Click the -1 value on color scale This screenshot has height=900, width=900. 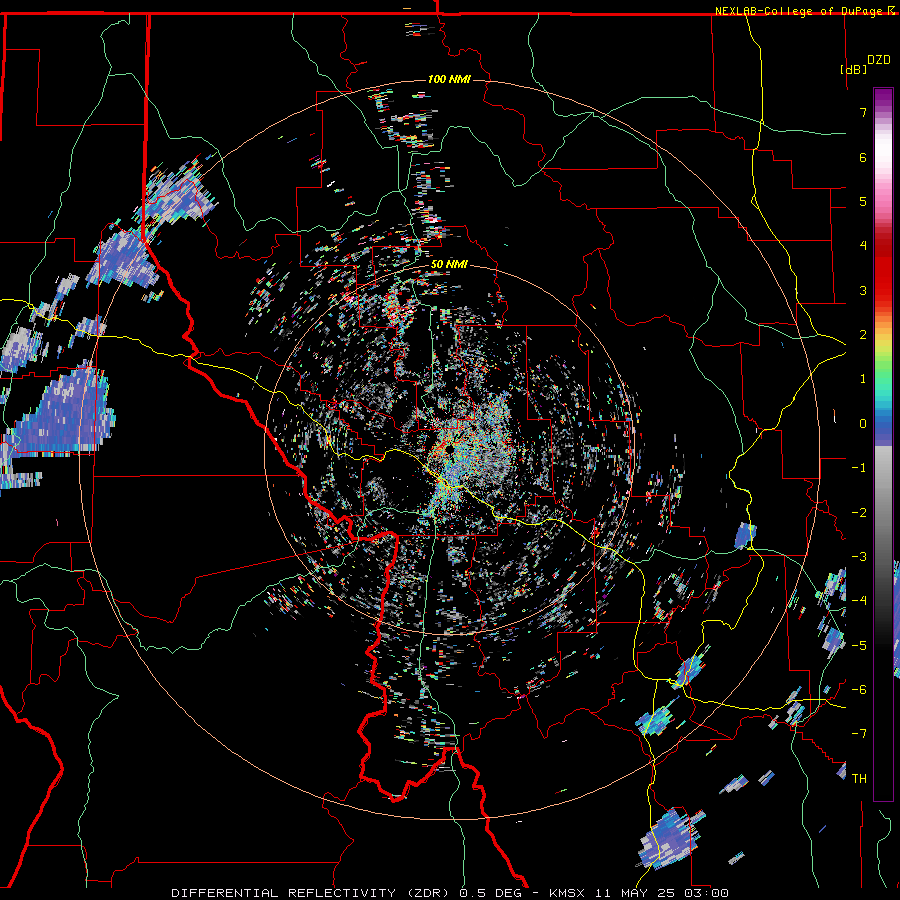coord(859,468)
